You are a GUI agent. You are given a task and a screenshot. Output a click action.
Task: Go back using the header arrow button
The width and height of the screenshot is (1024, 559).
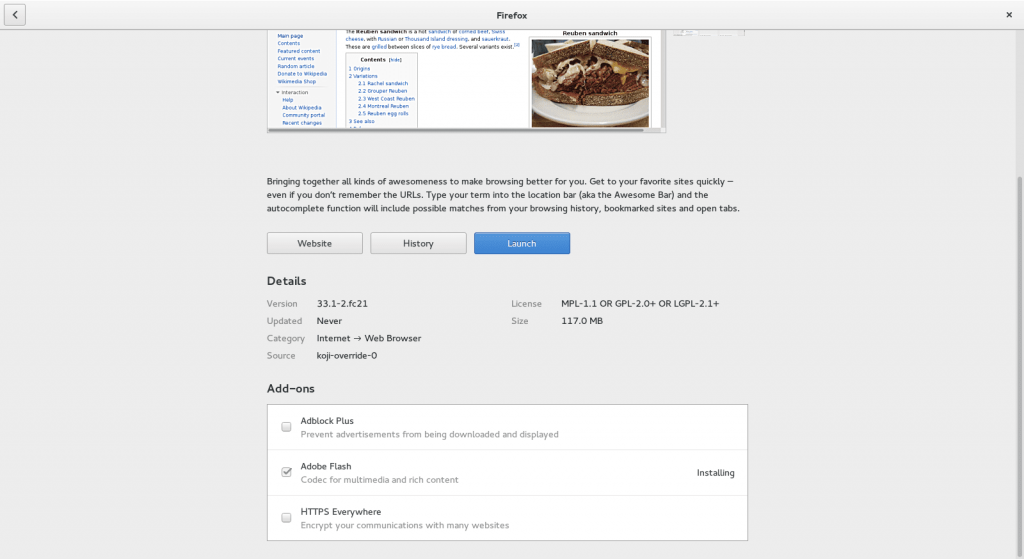coord(15,14)
